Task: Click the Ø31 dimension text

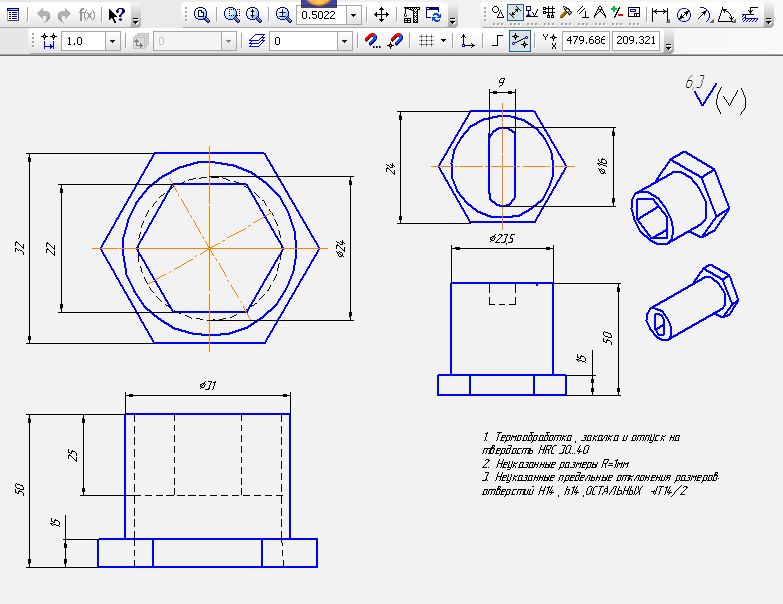Action: click(x=207, y=385)
